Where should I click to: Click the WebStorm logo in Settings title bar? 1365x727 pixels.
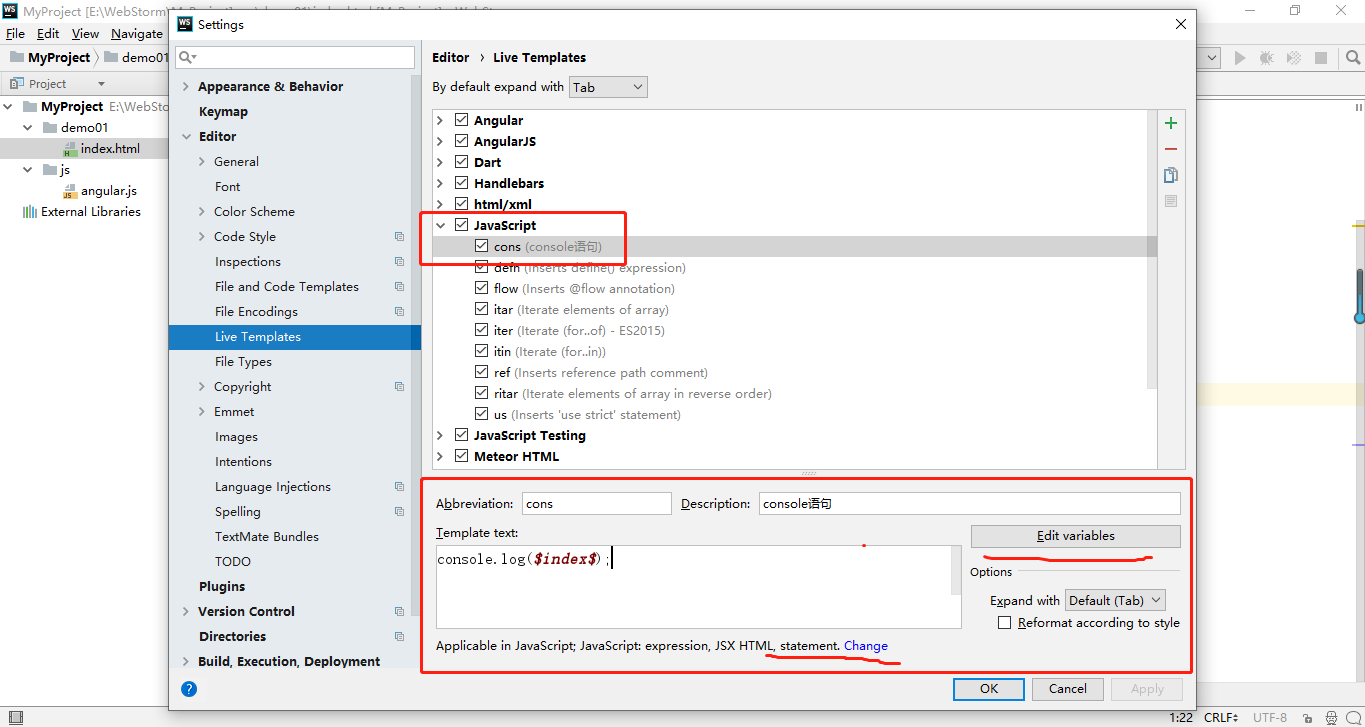186,24
